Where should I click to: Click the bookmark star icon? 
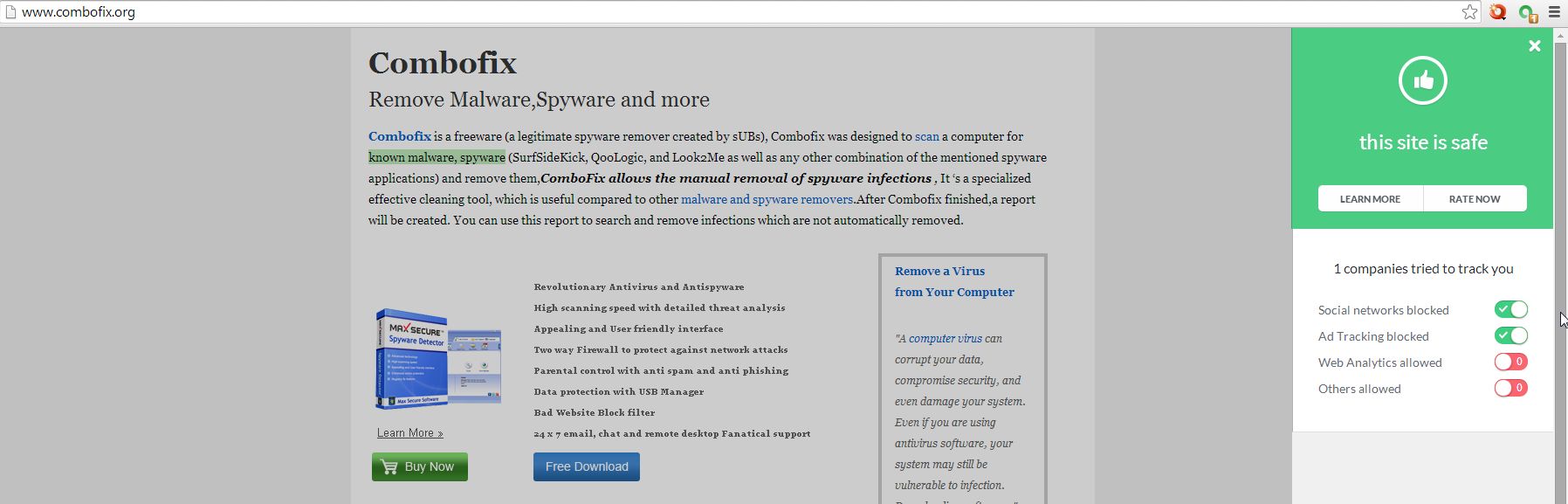click(x=1470, y=12)
